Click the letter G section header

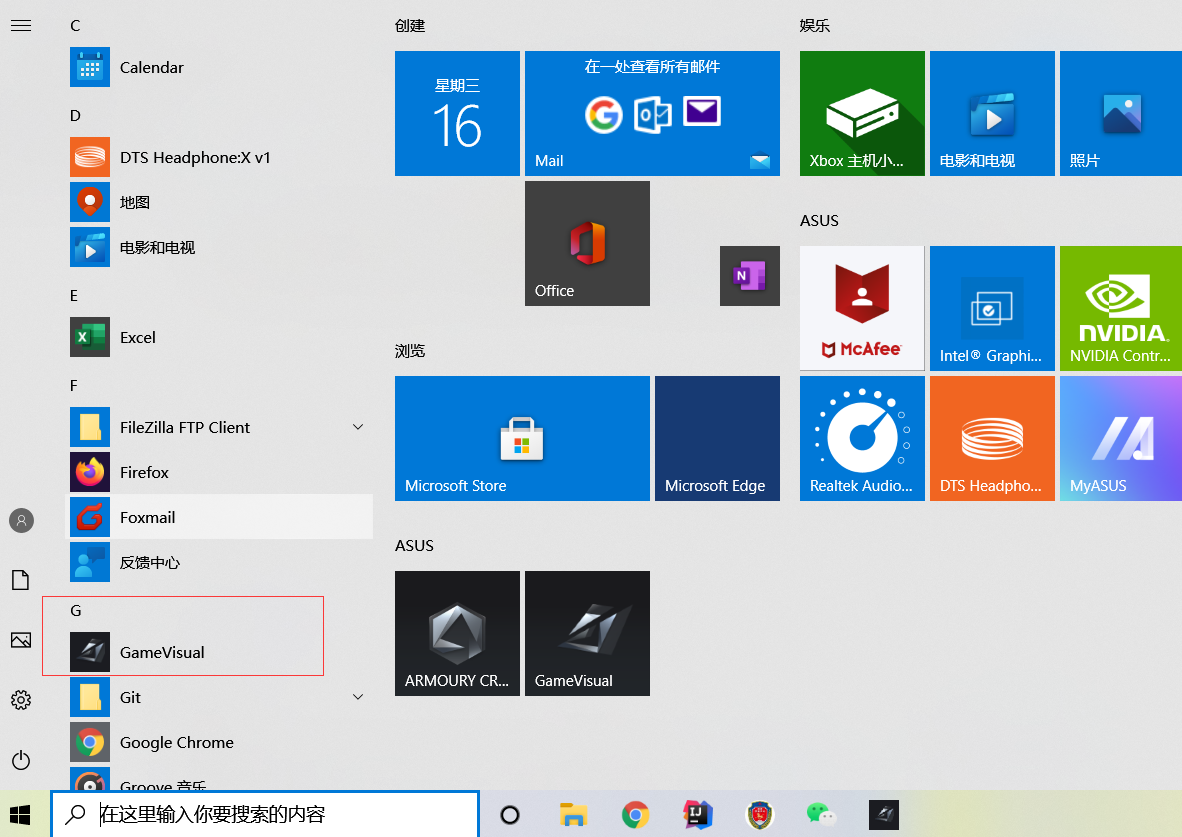pyautogui.click(x=75, y=611)
